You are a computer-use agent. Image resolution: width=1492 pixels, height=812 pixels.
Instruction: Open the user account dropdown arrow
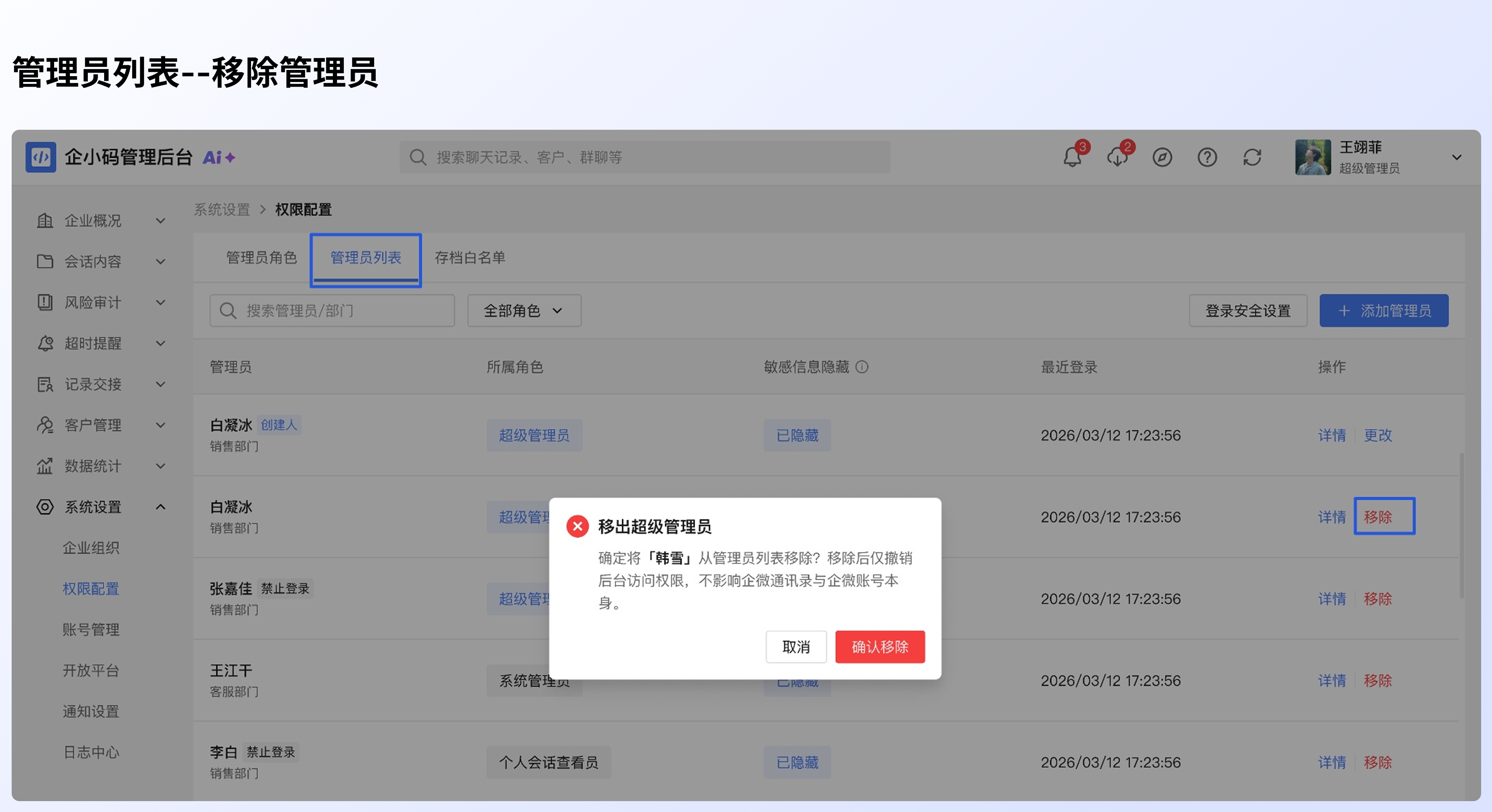(1457, 157)
